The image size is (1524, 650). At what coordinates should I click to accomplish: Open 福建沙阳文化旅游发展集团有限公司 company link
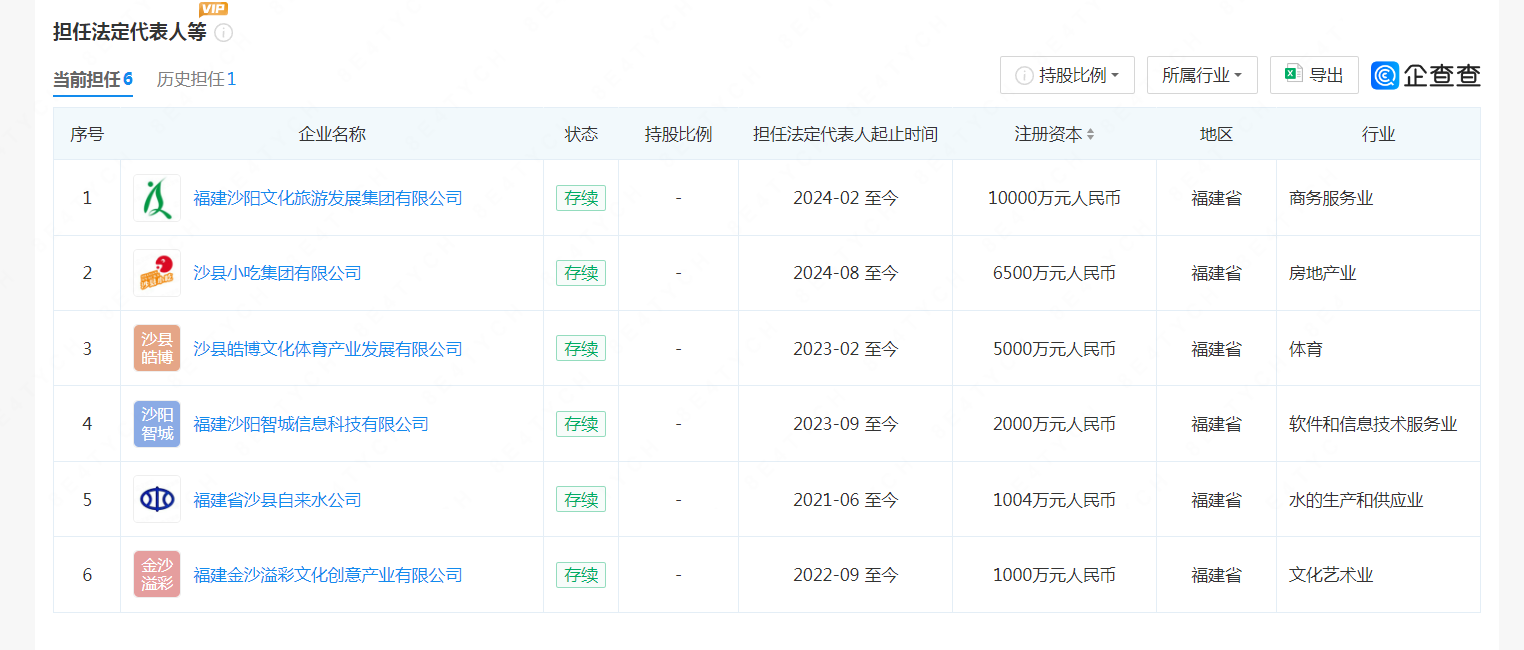pyautogui.click(x=327, y=198)
